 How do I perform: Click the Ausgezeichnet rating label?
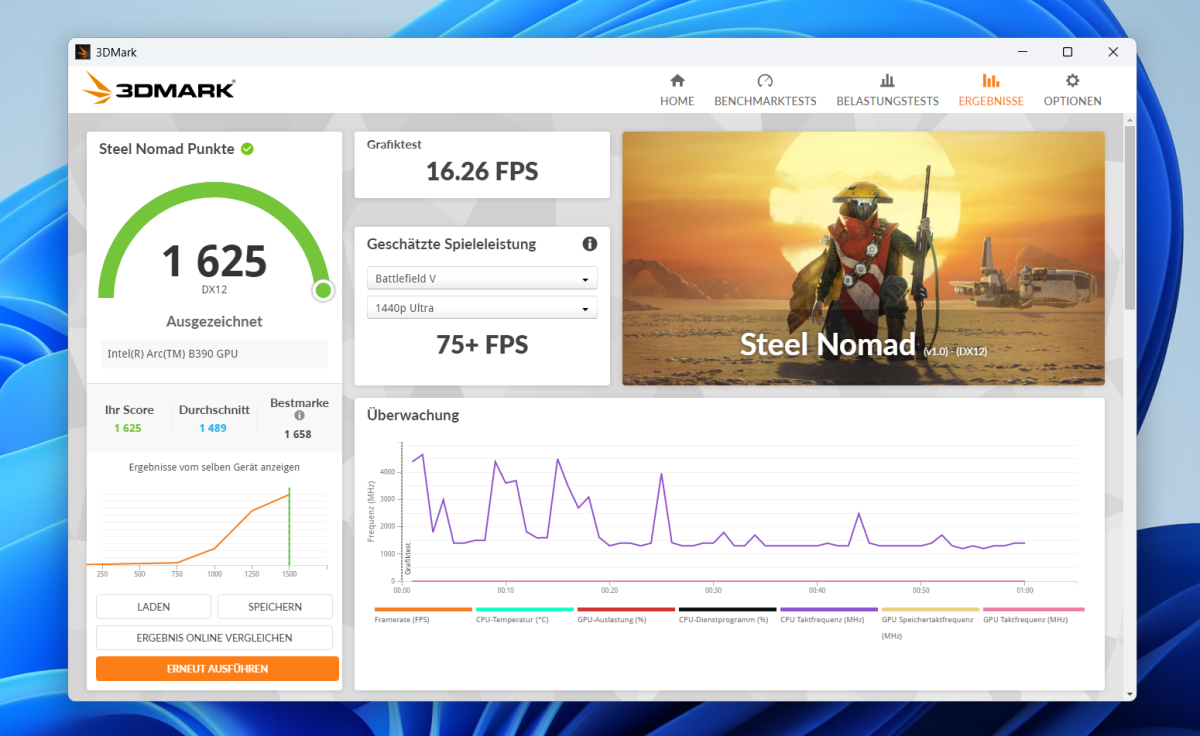click(x=214, y=322)
